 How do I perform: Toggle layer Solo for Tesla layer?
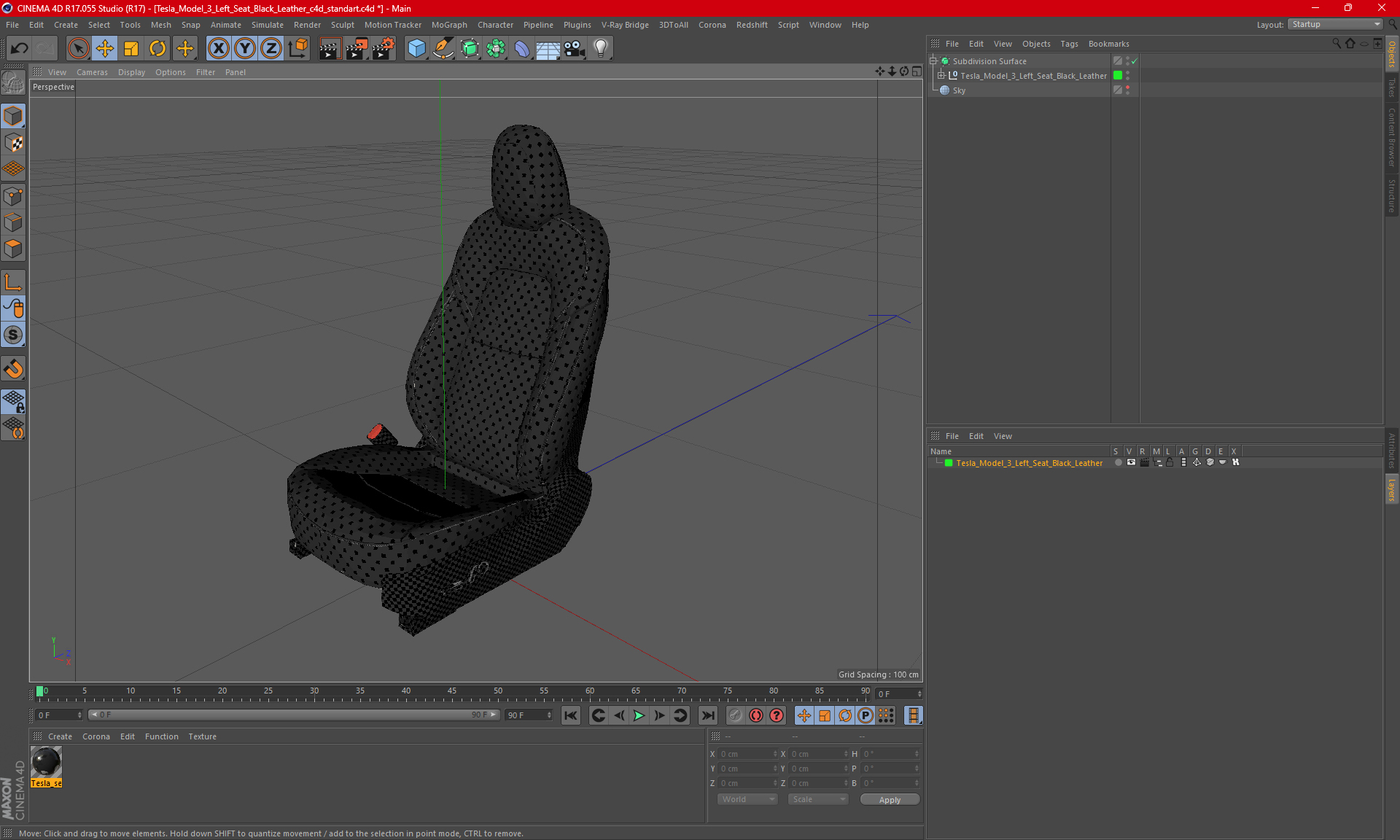(x=1119, y=462)
